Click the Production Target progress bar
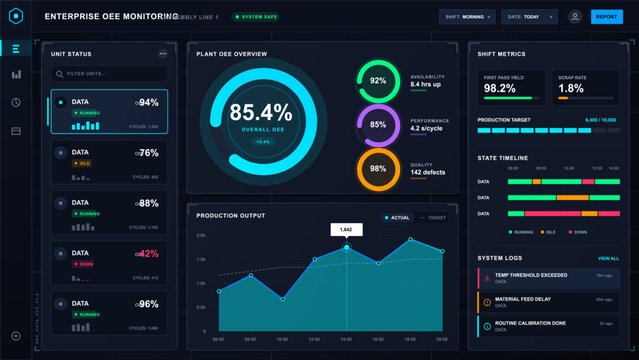This screenshot has height=360, width=639. 549,130
